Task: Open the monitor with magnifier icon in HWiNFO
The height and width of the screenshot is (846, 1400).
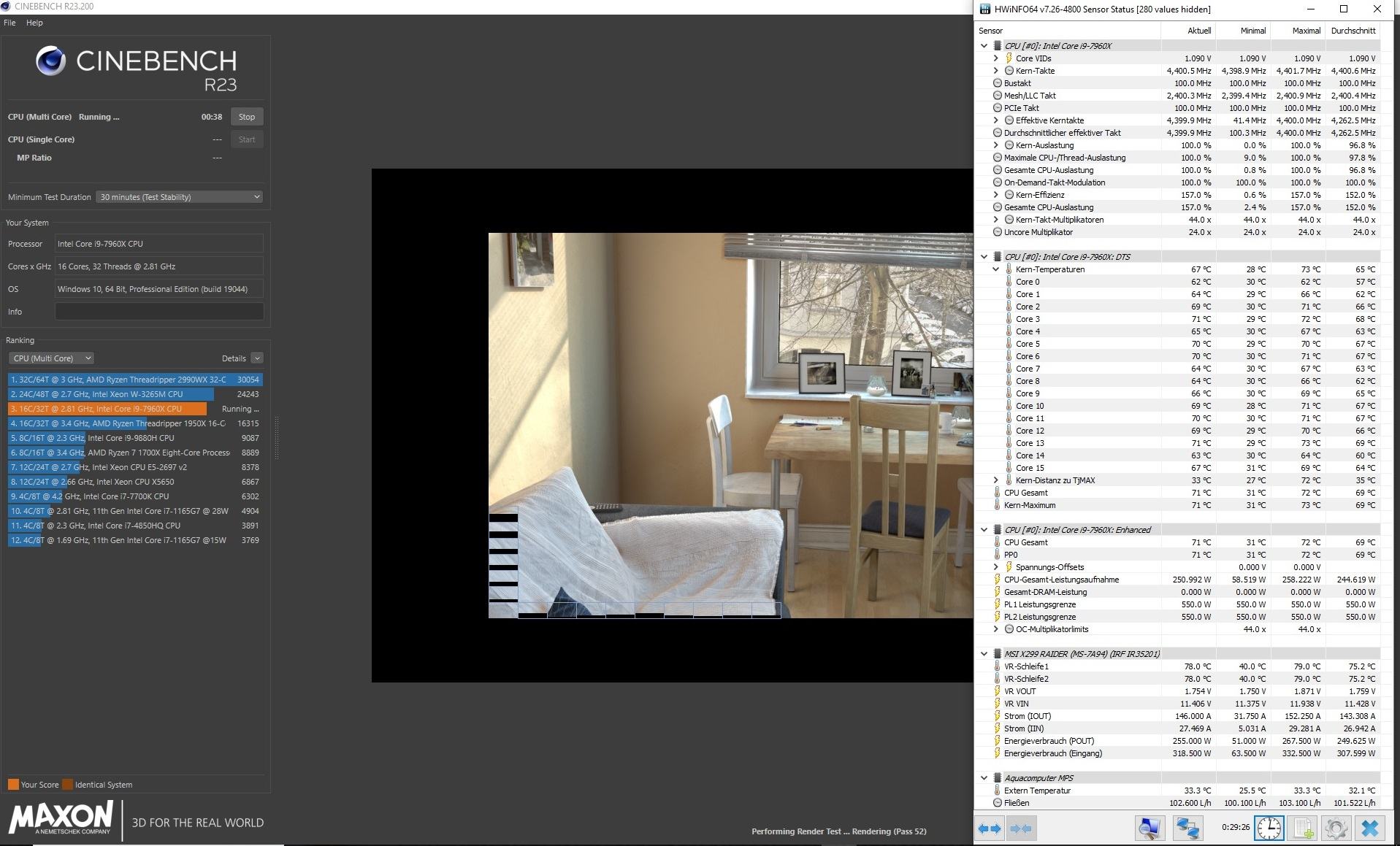Action: 1149,828
